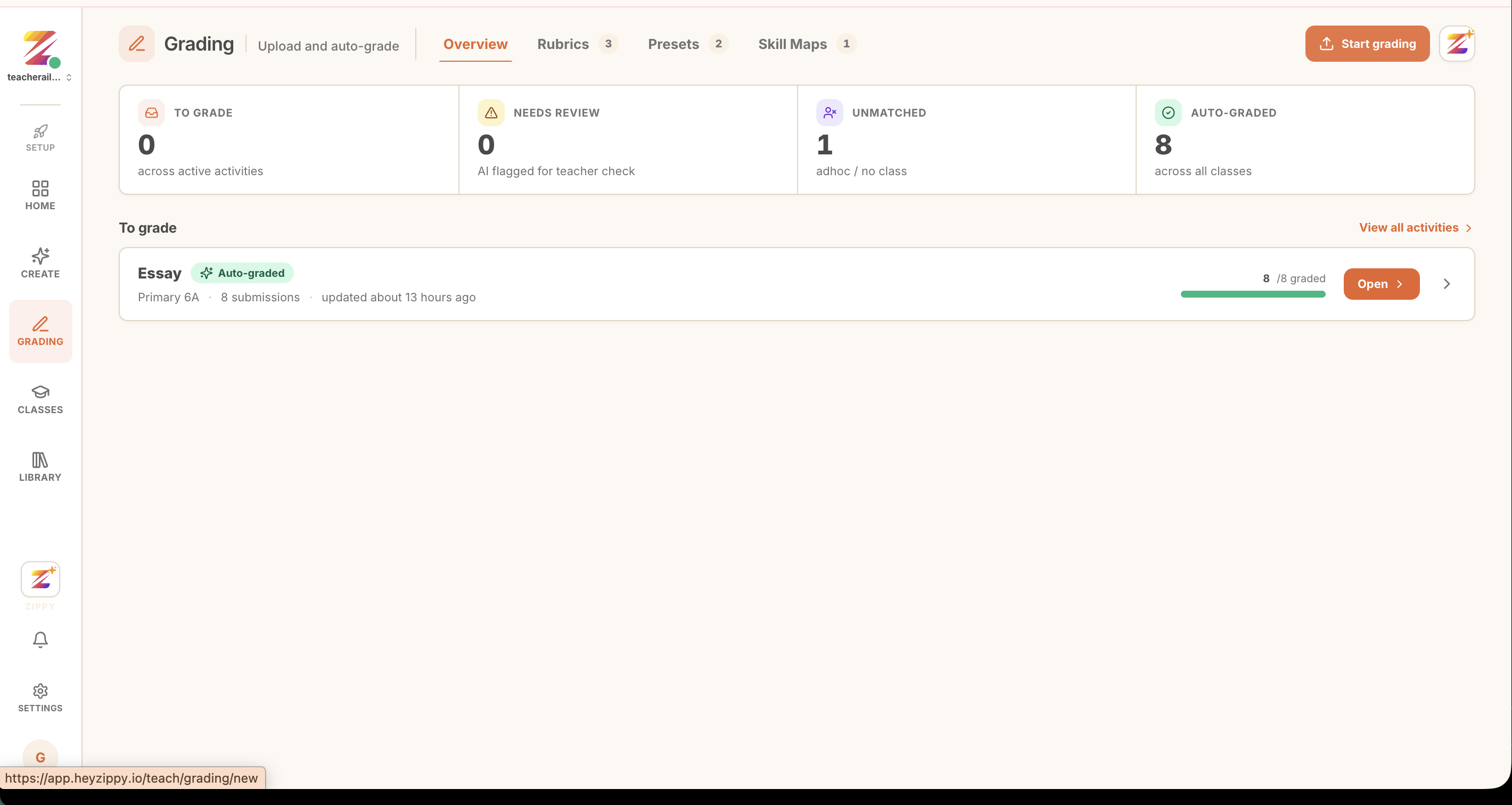Go to Home in the sidebar
The height and width of the screenshot is (805, 1512).
tap(40, 195)
